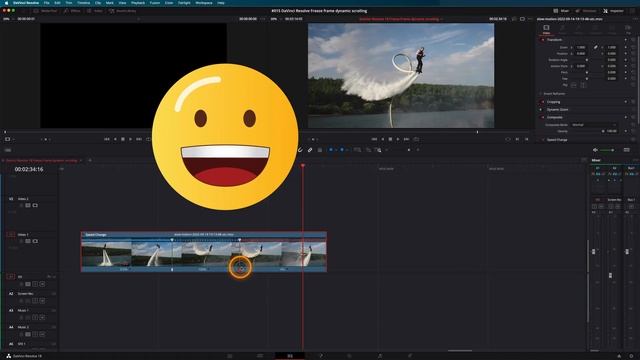
Task: Reset the Cropping section
Action: tap(633, 102)
